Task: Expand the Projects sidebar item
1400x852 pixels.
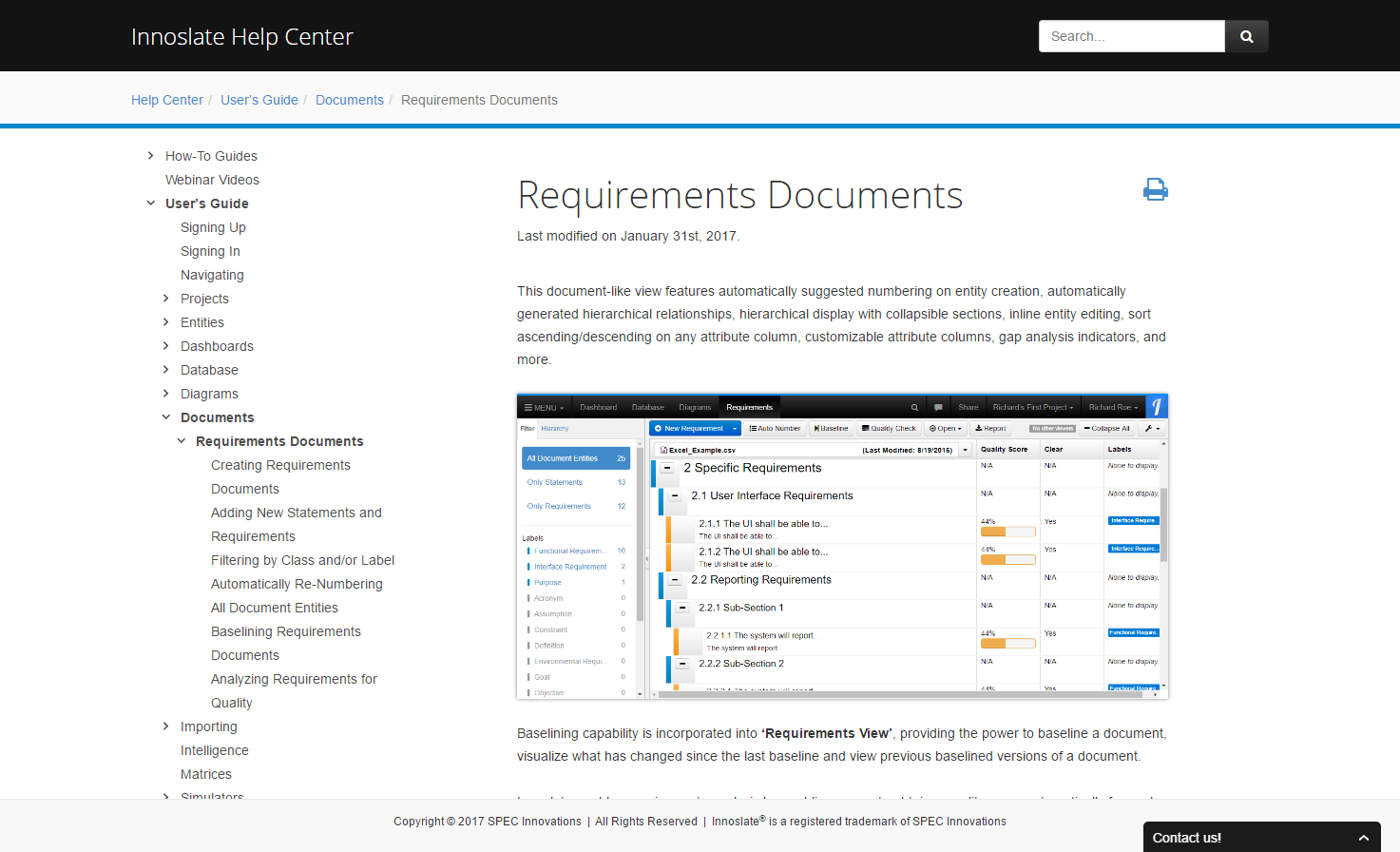Action: 166,299
